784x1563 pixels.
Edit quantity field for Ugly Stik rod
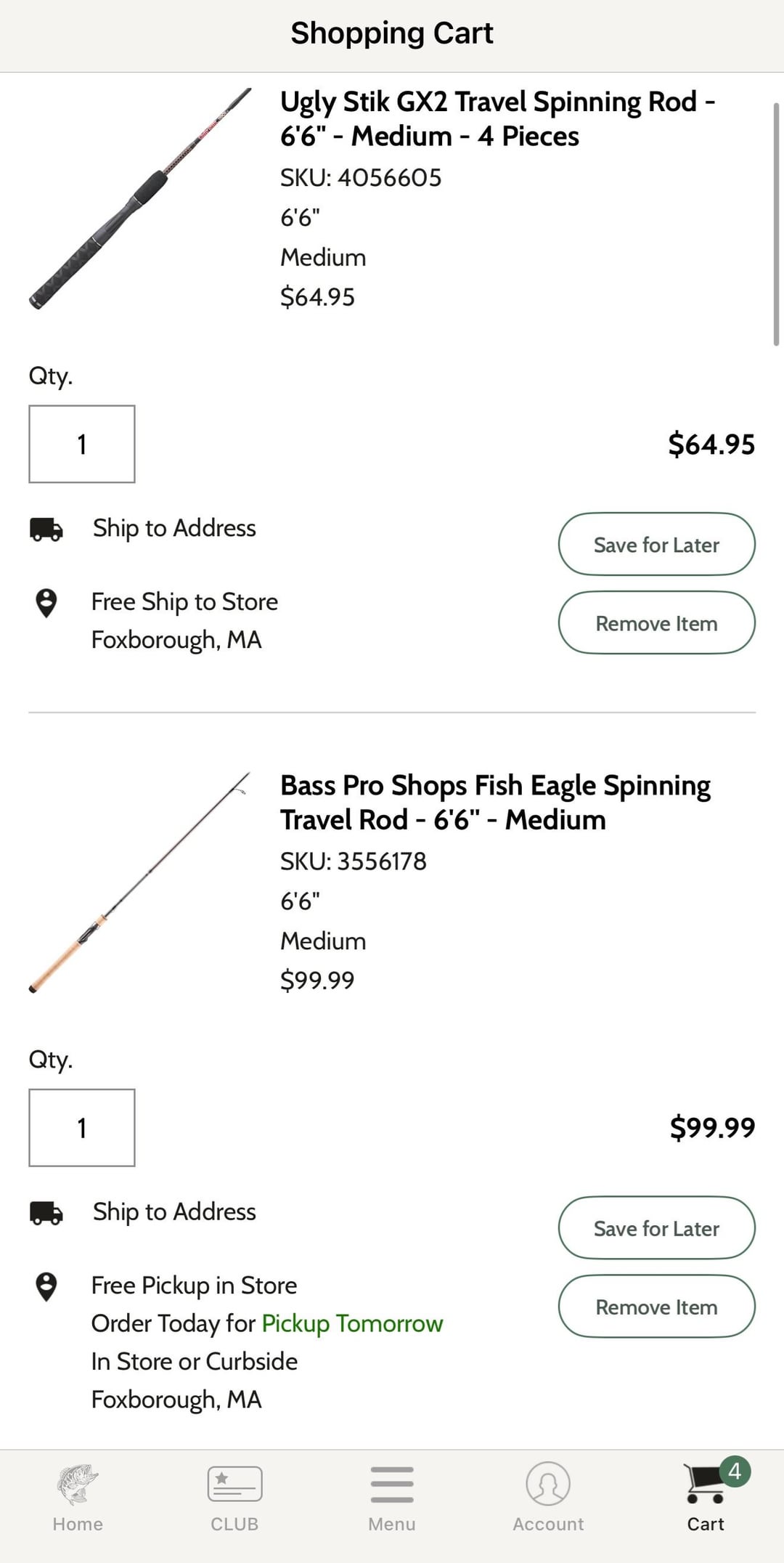[82, 444]
